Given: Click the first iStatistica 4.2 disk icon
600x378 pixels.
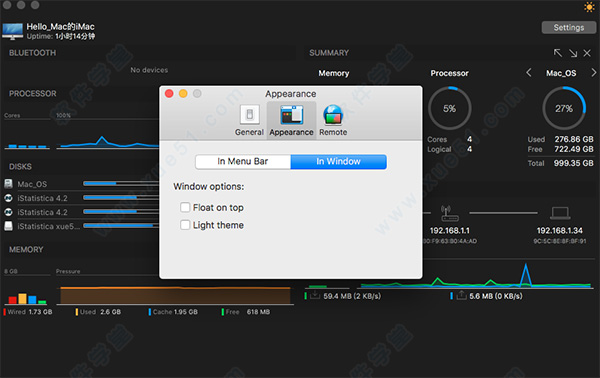Looking at the screenshot, I should pos(8,198).
